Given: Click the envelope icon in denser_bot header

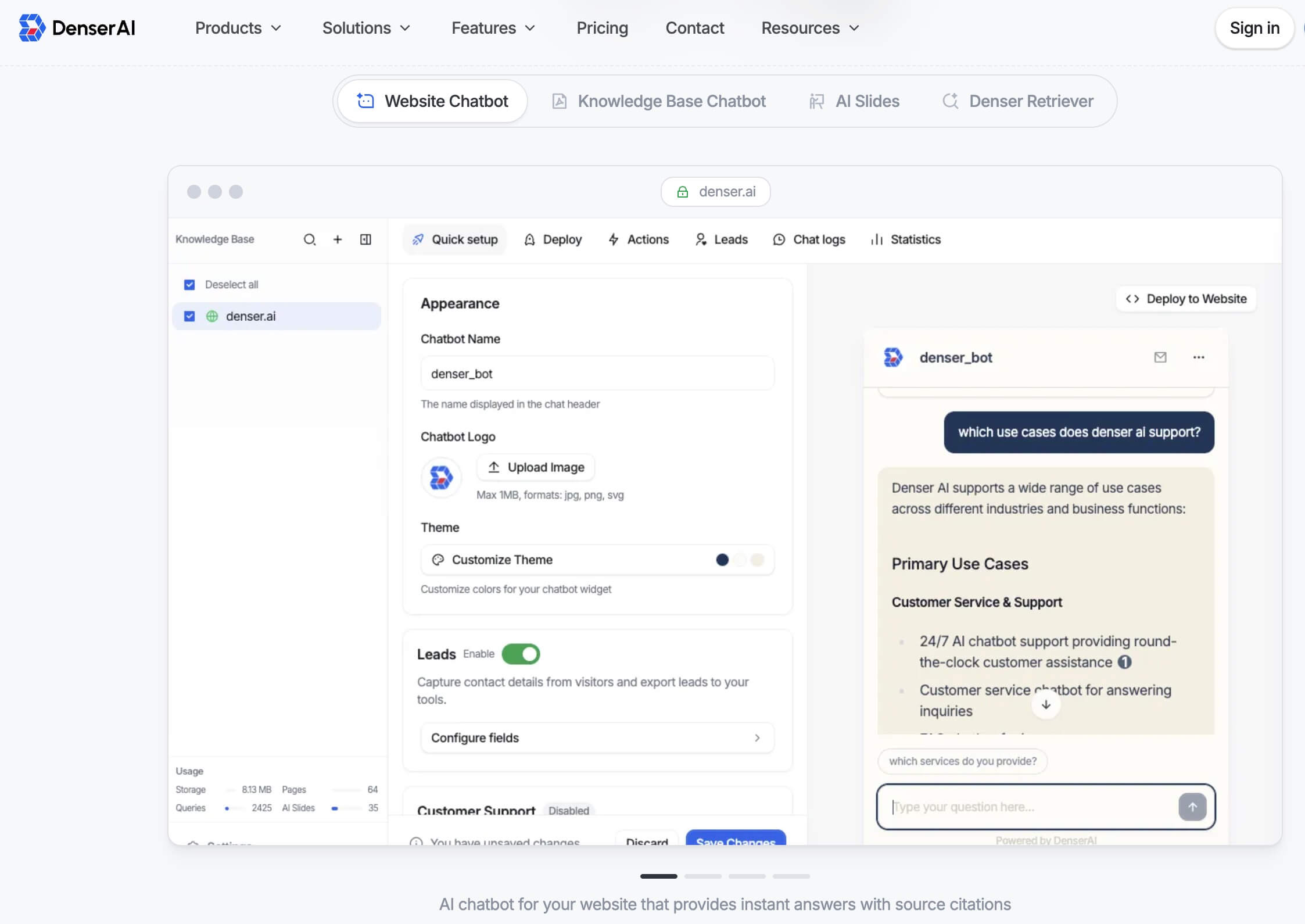Looking at the screenshot, I should pyautogui.click(x=1160, y=357).
